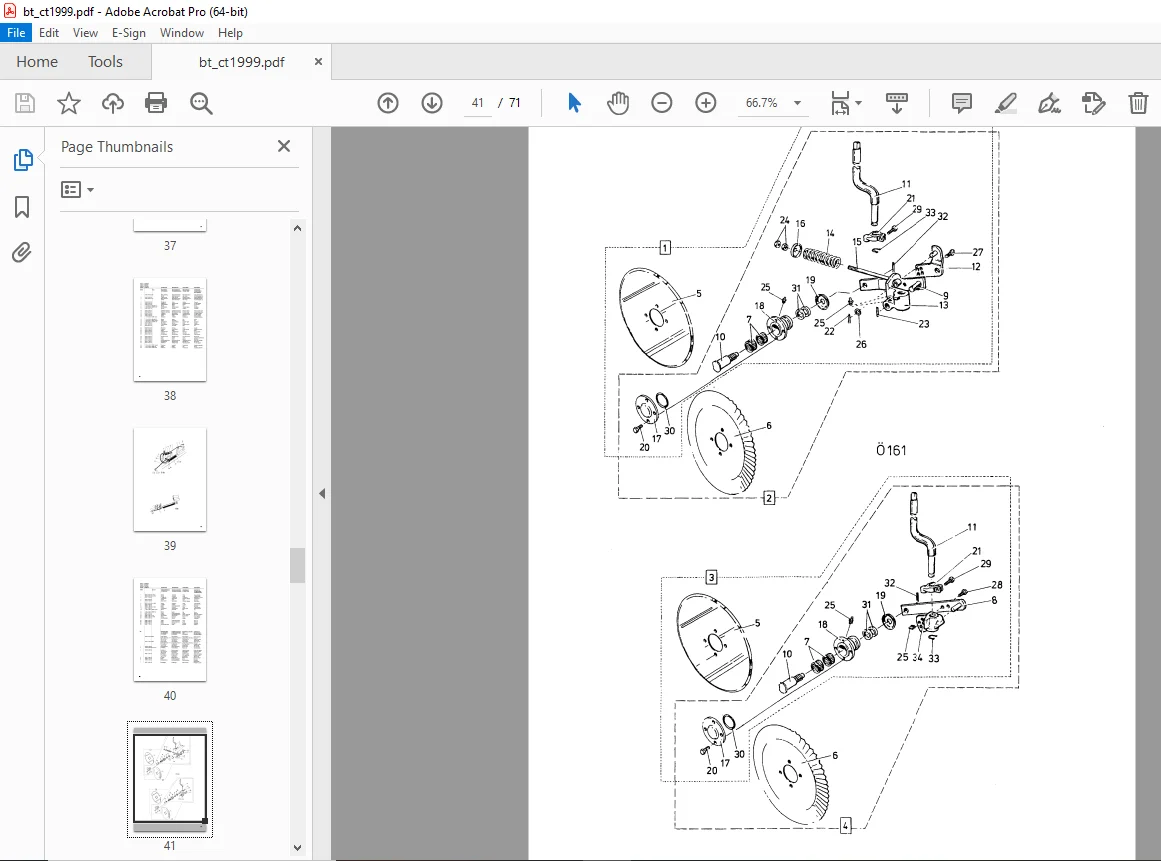Click the fit page scrolling icon
1161x861 pixels.
(840, 103)
